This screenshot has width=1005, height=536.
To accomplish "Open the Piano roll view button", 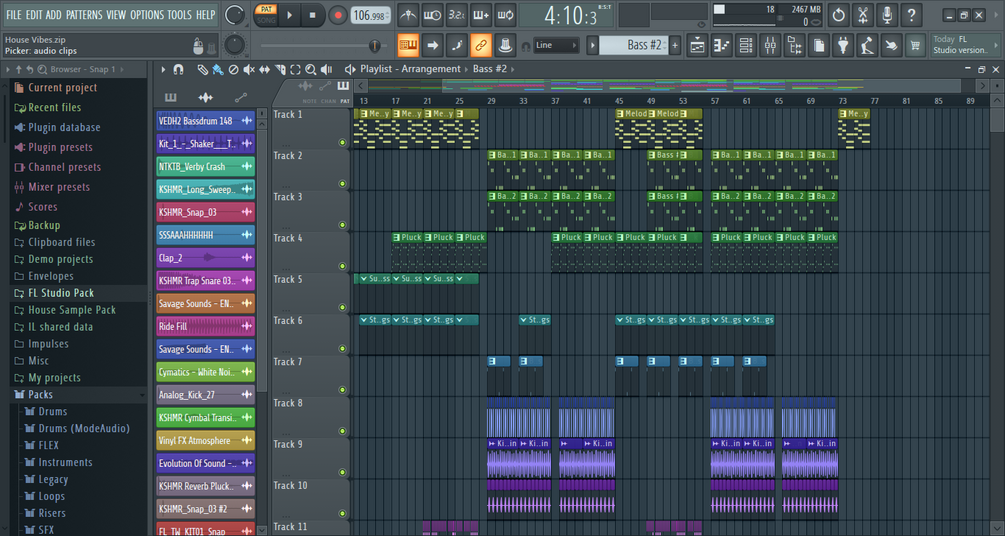I will tap(722, 46).
